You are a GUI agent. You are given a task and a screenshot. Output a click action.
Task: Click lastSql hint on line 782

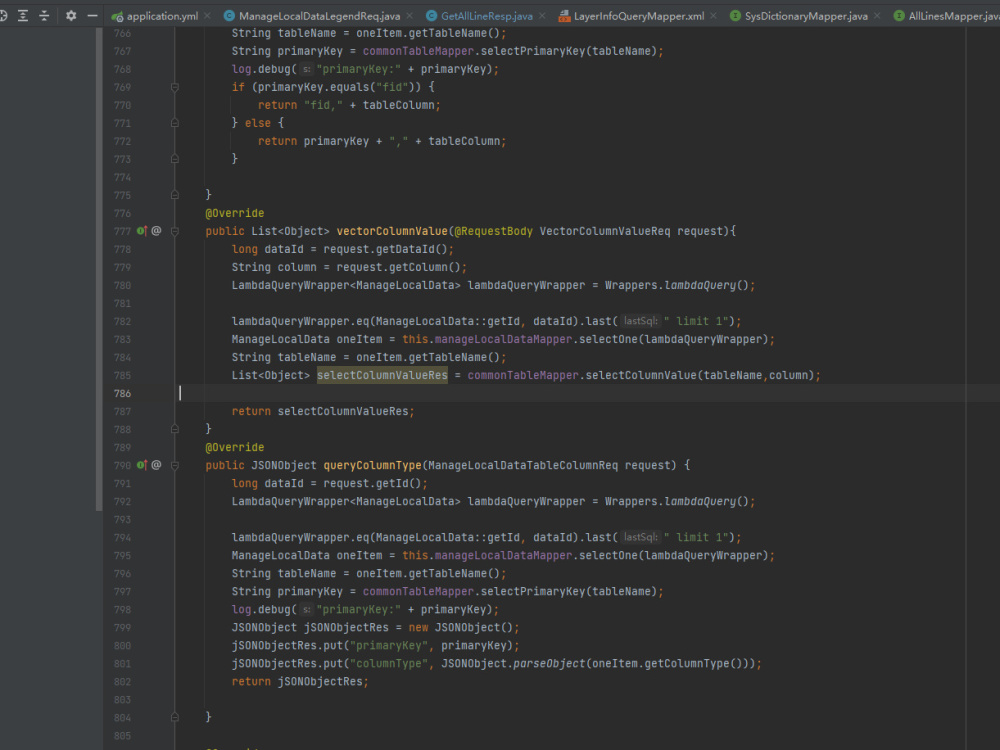click(640, 321)
